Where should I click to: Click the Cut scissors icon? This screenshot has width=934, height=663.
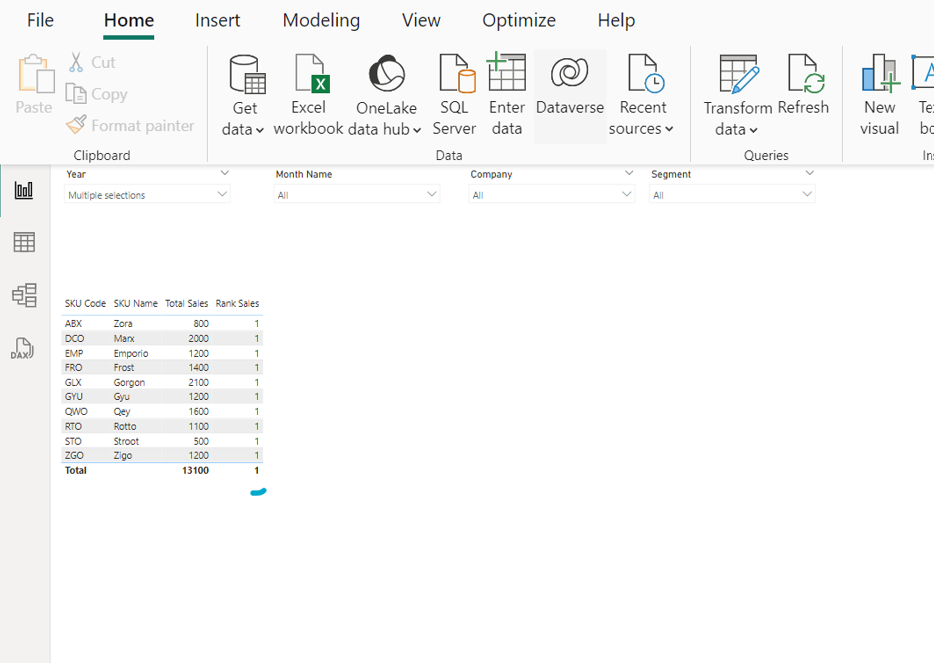76,62
